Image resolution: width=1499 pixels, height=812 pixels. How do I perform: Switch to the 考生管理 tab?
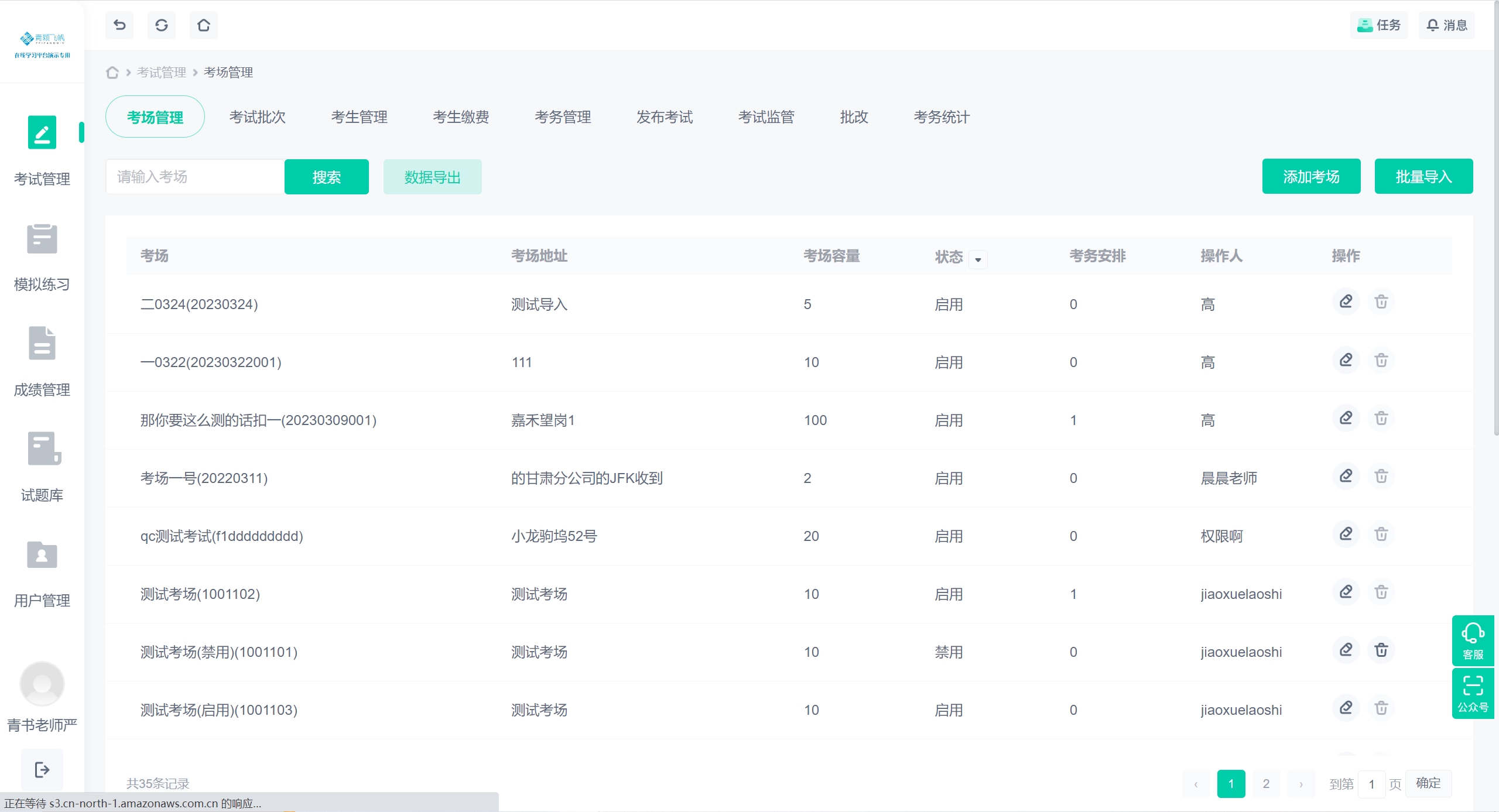point(360,117)
